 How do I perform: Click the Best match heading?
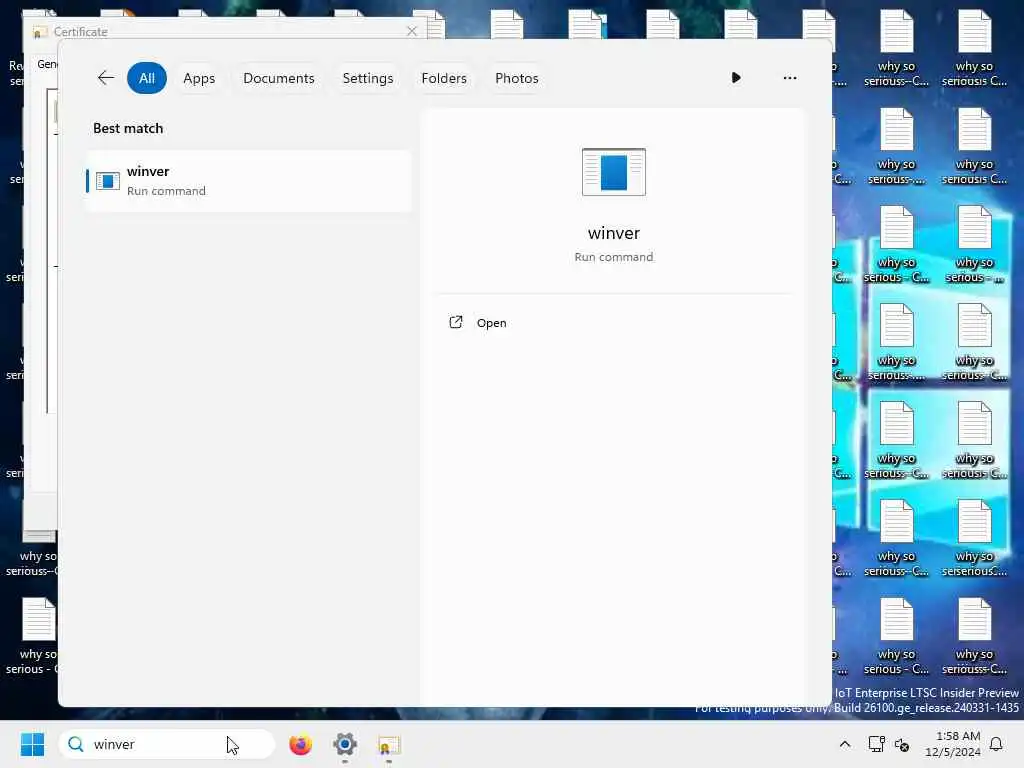click(x=128, y=129)
